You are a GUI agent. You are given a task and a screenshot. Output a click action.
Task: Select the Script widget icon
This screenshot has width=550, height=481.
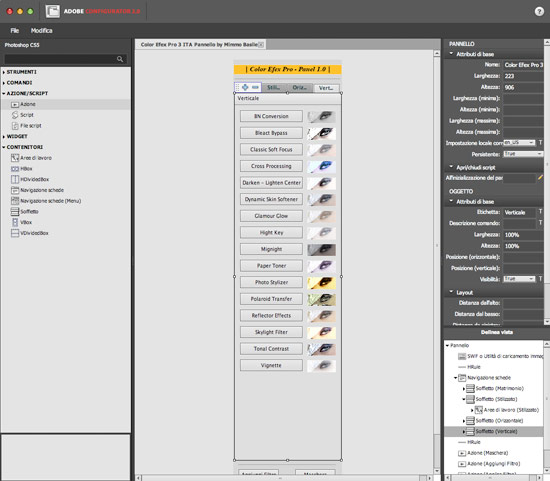[15, 115]
